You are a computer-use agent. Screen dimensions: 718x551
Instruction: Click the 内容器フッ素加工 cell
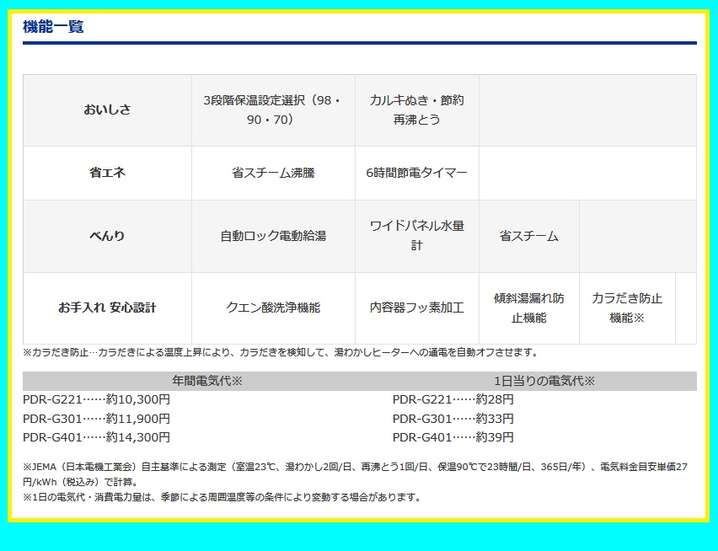pos(416,308)
